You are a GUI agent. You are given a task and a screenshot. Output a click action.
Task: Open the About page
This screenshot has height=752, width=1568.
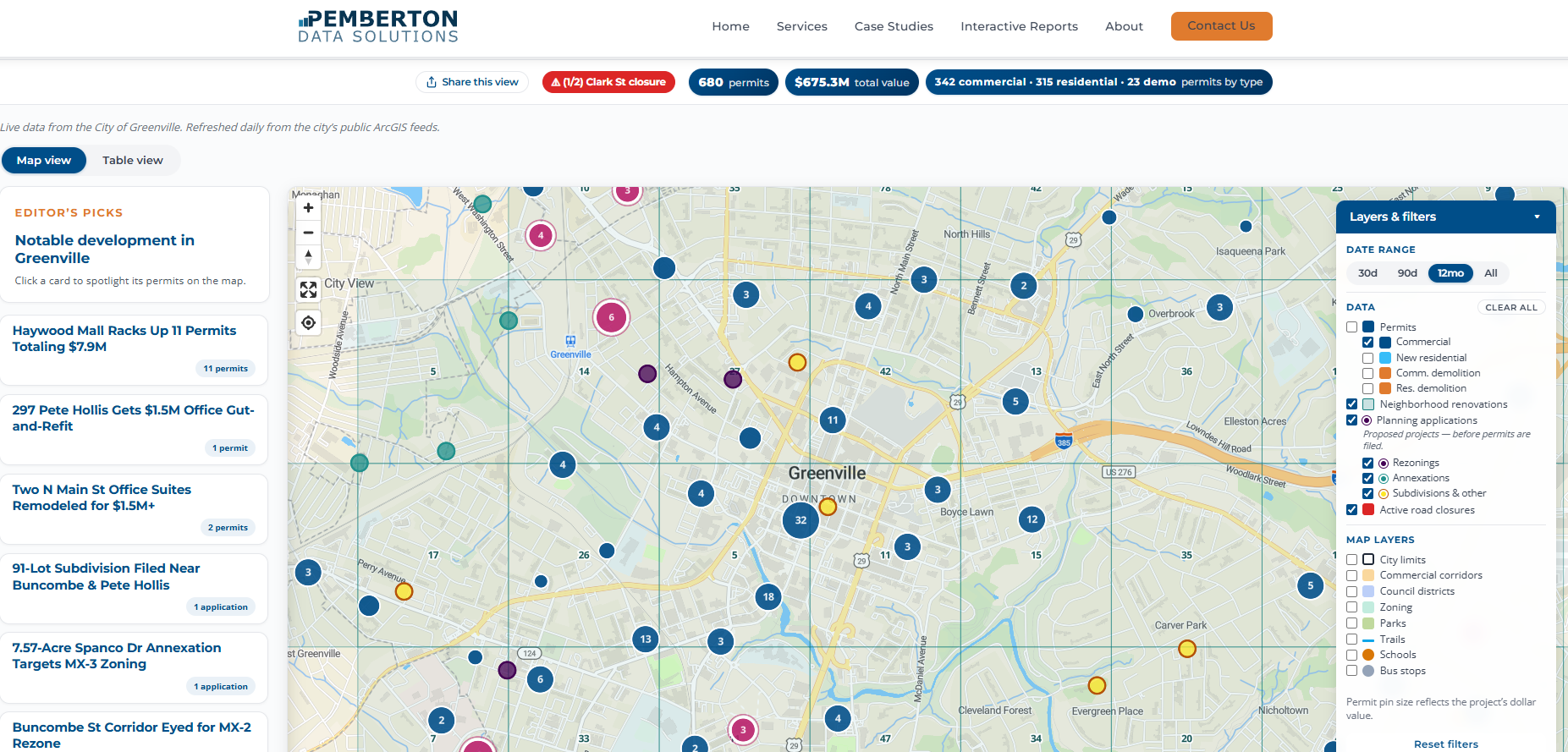click(x=1124, y=26)
